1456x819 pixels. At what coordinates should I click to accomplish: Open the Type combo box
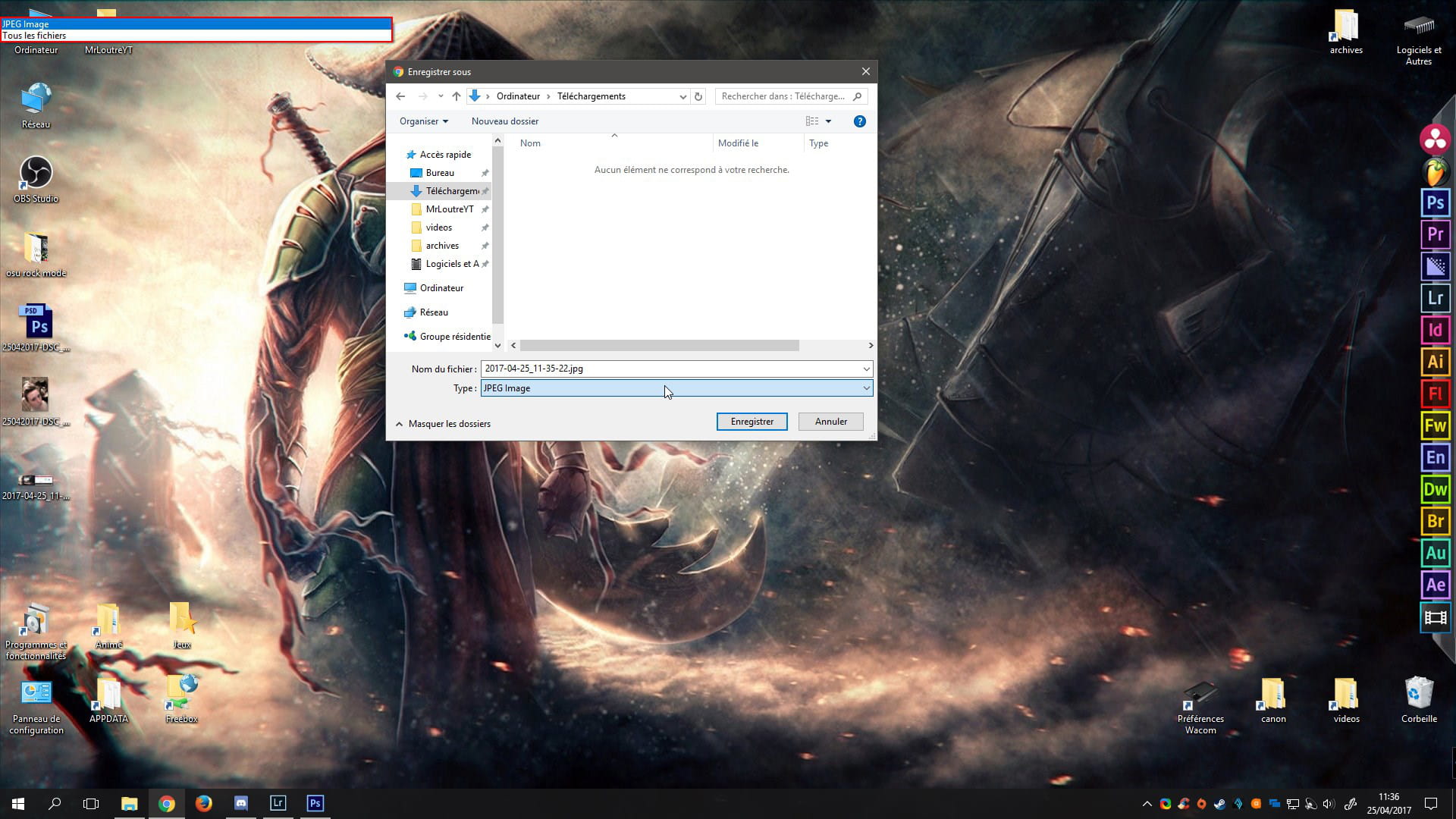pyautogui.click(x=676, y=388)
